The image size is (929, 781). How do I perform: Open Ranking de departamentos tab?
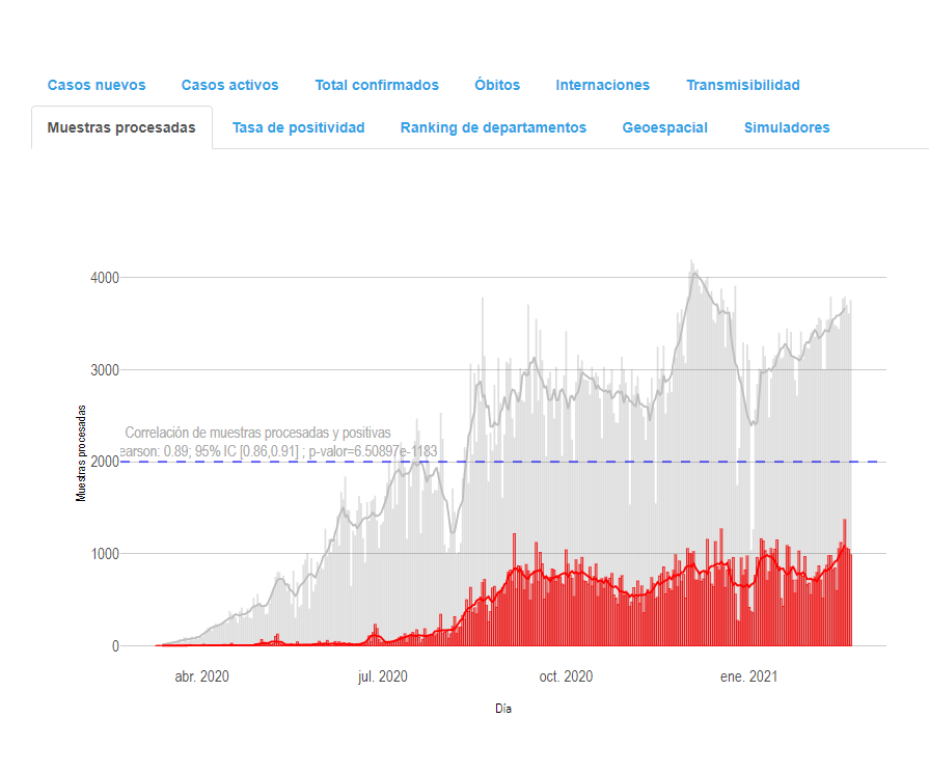tap(493, 128)
